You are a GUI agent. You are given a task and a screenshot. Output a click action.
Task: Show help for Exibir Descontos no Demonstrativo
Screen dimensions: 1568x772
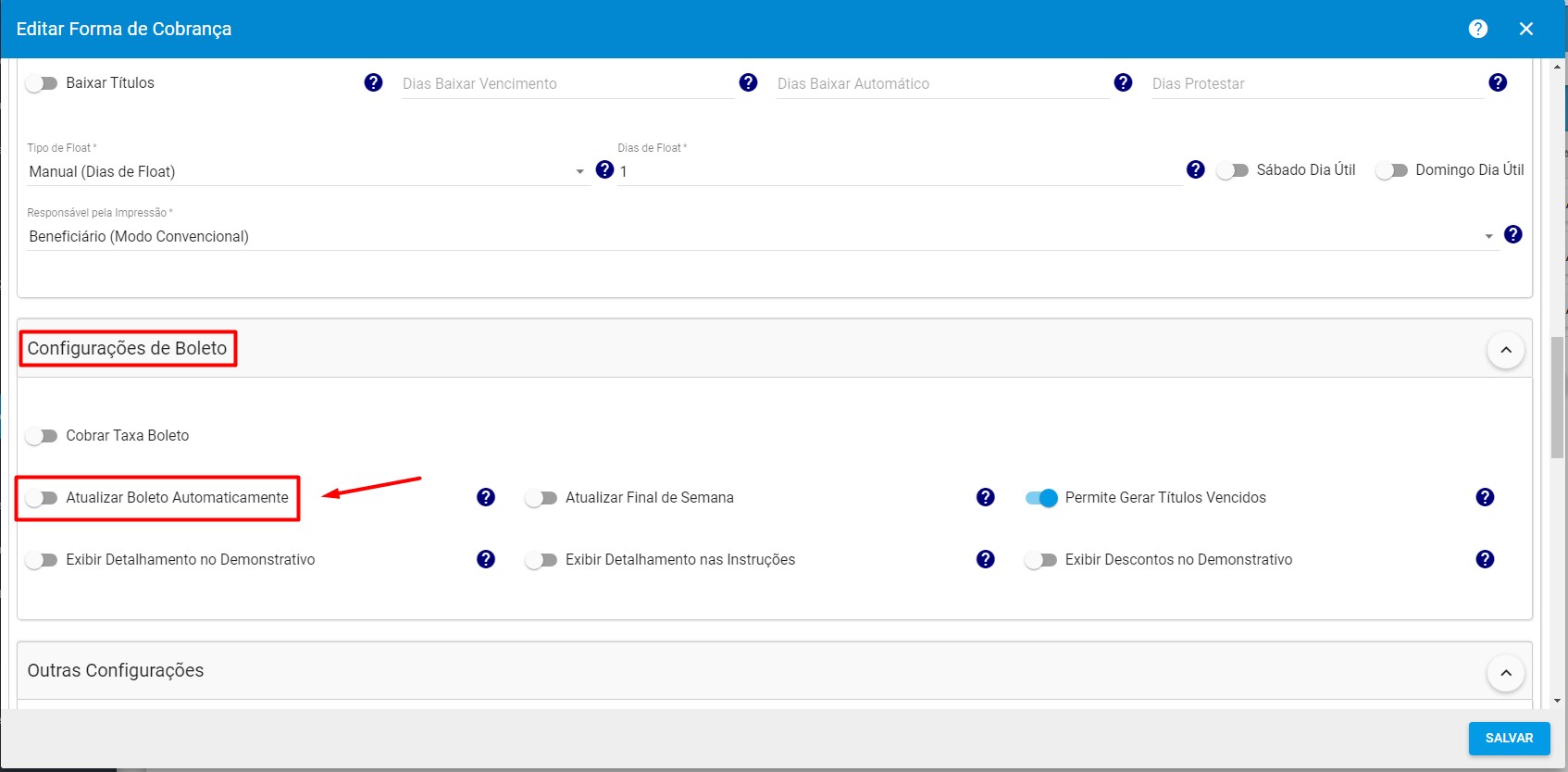(1486, 559)
